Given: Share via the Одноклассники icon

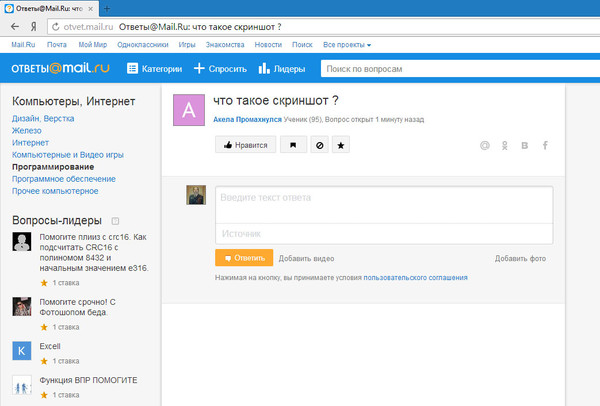Looking at the screenshot, I should tap(505, 145).
